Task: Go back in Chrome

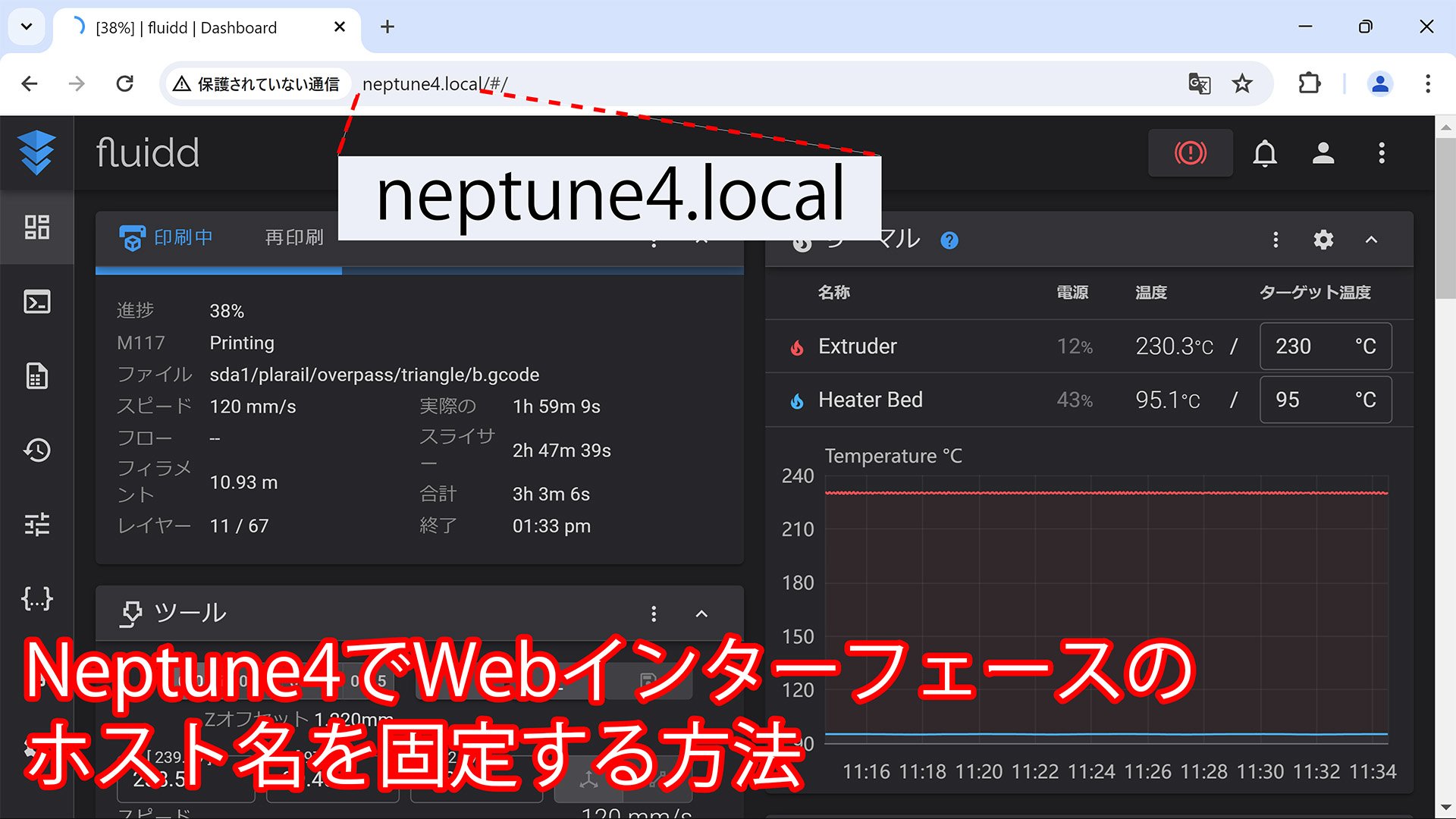Action: point(30,83)
